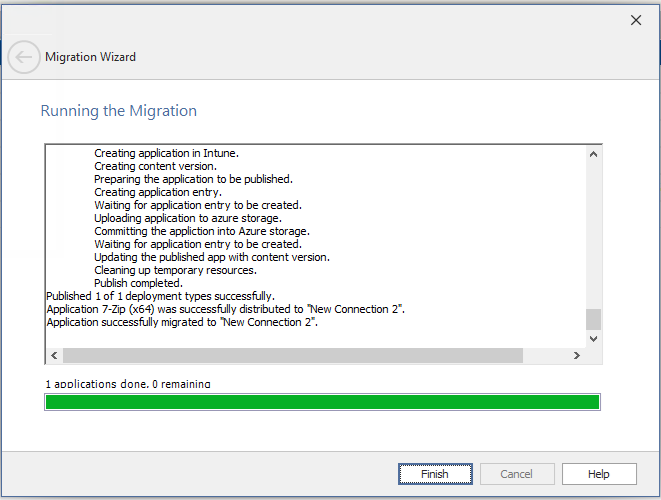
Task: Select "Uploading application to azure storage." line
Action: coord(188,218)
